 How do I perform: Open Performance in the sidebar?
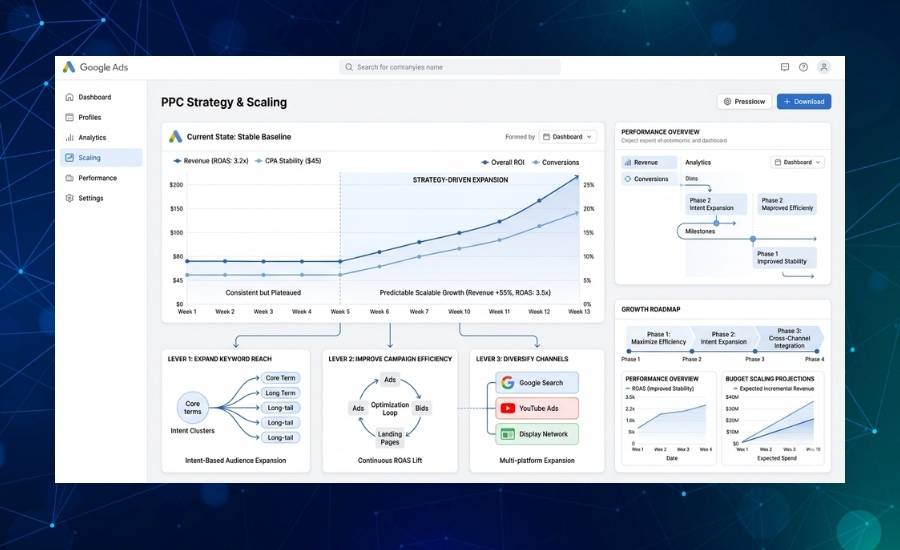coord(101,178)
